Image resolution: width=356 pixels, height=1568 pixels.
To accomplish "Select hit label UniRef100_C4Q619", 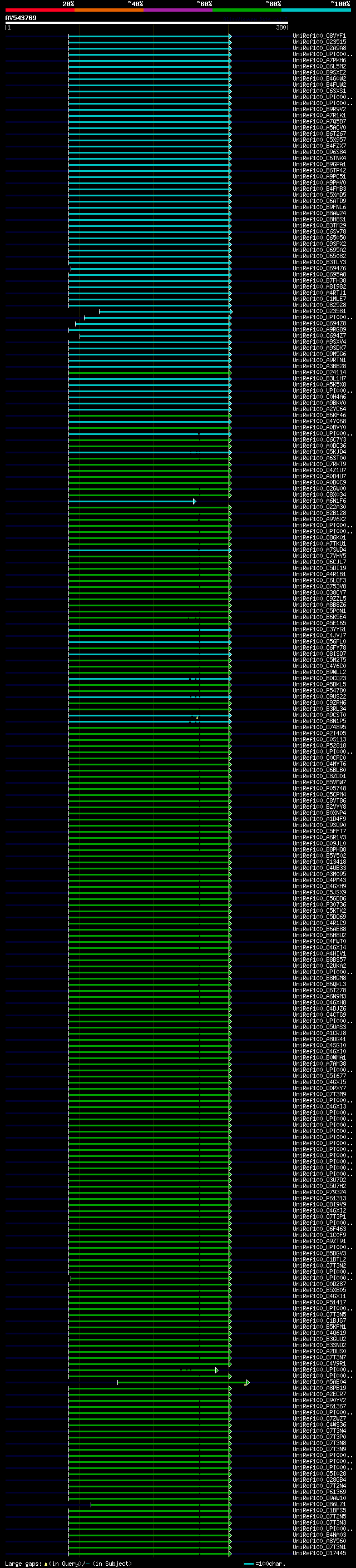I will (319, 1333).
